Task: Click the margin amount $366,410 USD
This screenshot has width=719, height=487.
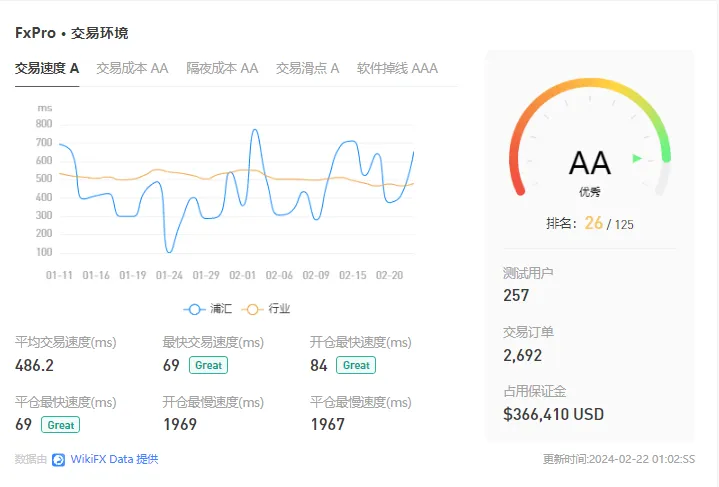Action: [x=553, y=415]
